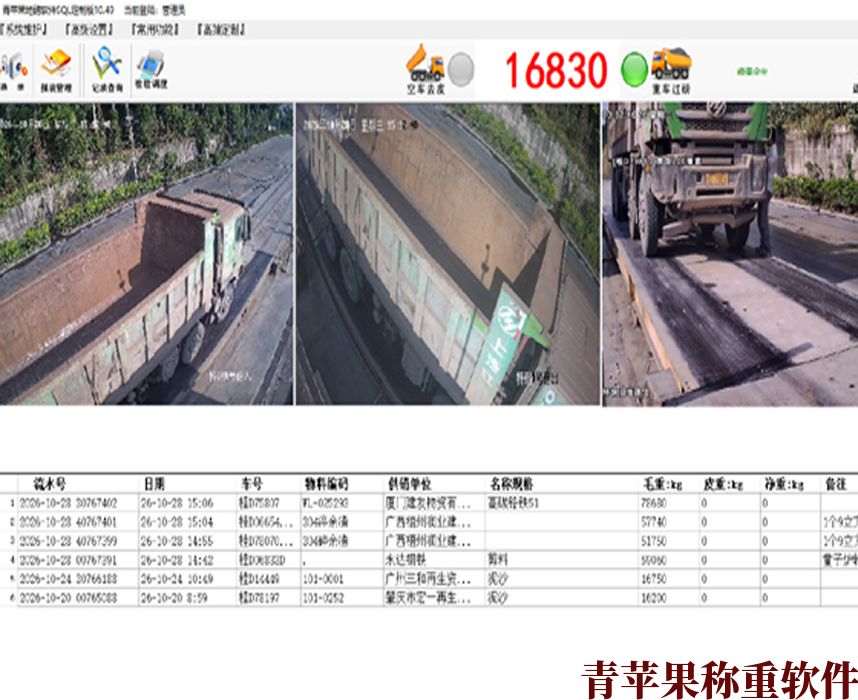Open the 『系统维护』 menu
Screen dimensions: 858x700
[x=22, y=30]
